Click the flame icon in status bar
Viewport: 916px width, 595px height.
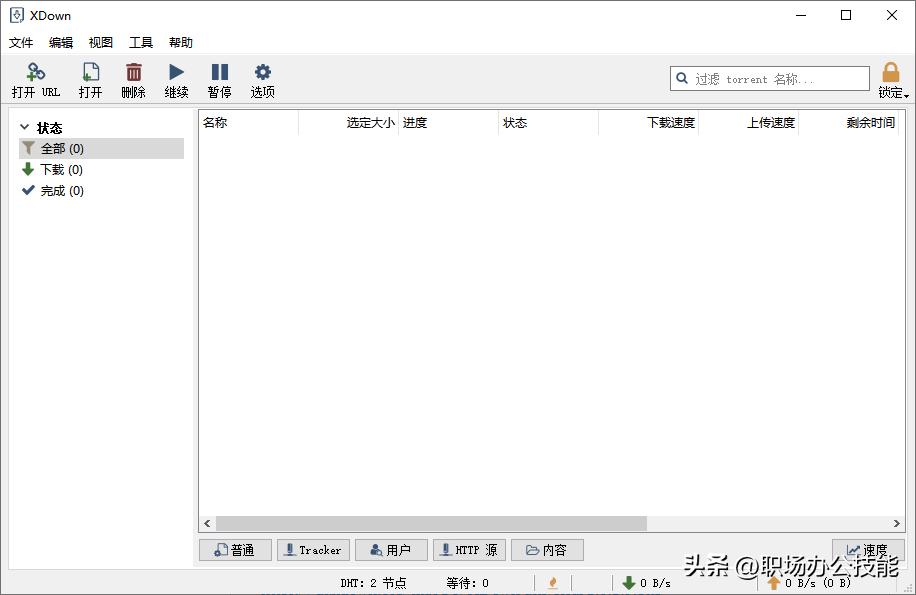click(x=553, y=583)
